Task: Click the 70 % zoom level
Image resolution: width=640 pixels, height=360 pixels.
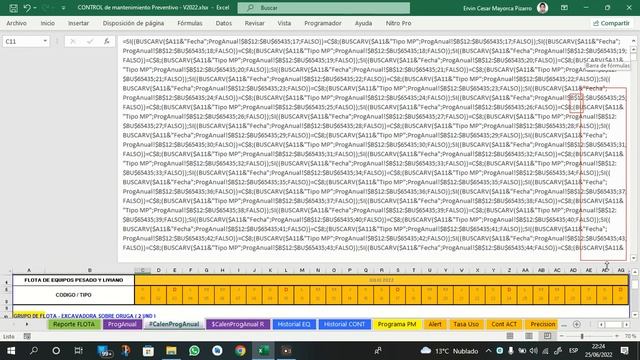Action: point(630,336)
